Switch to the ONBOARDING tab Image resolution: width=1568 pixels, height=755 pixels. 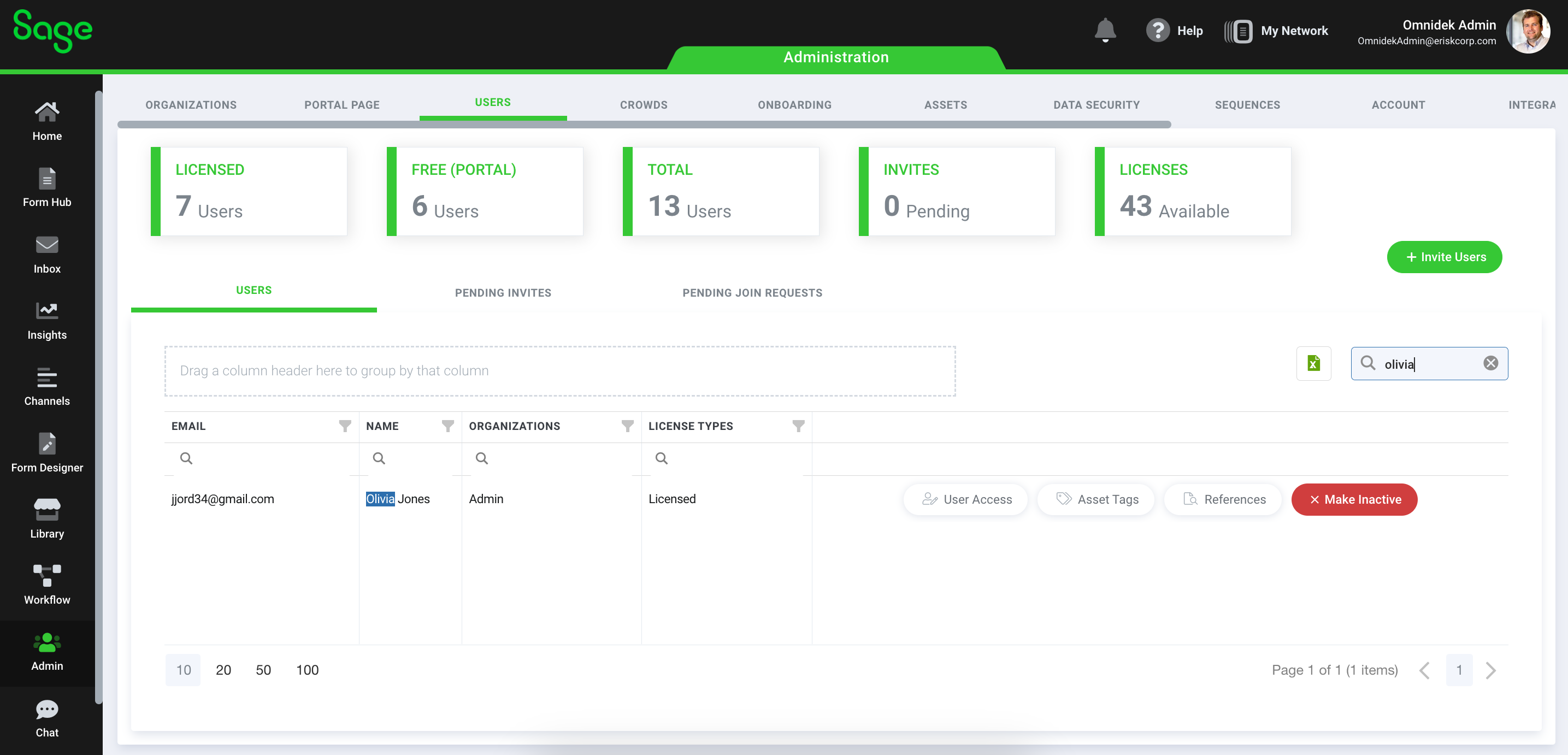click(x=794, y=105)
